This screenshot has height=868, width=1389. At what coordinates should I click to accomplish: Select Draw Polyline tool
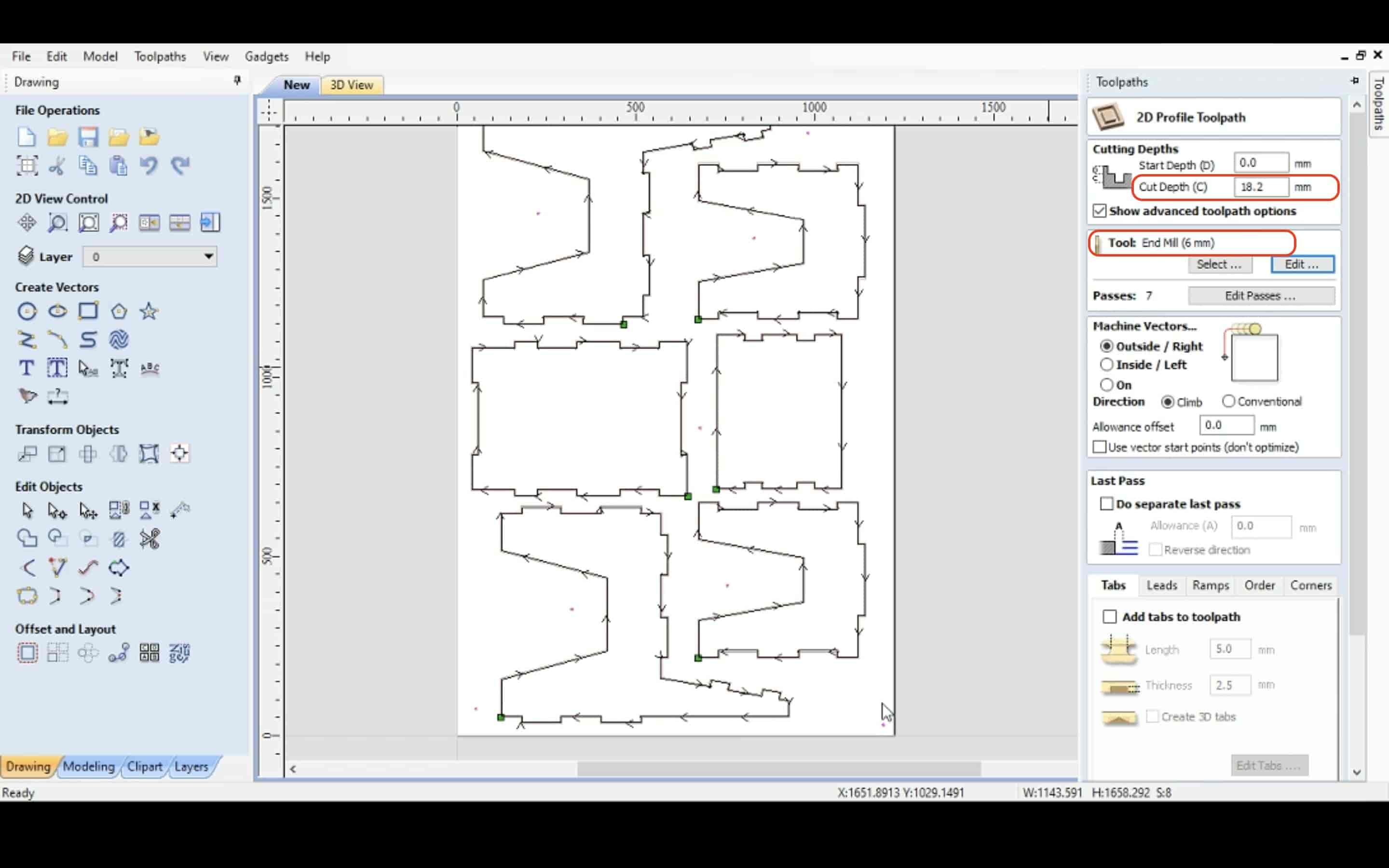click(27, 340)
